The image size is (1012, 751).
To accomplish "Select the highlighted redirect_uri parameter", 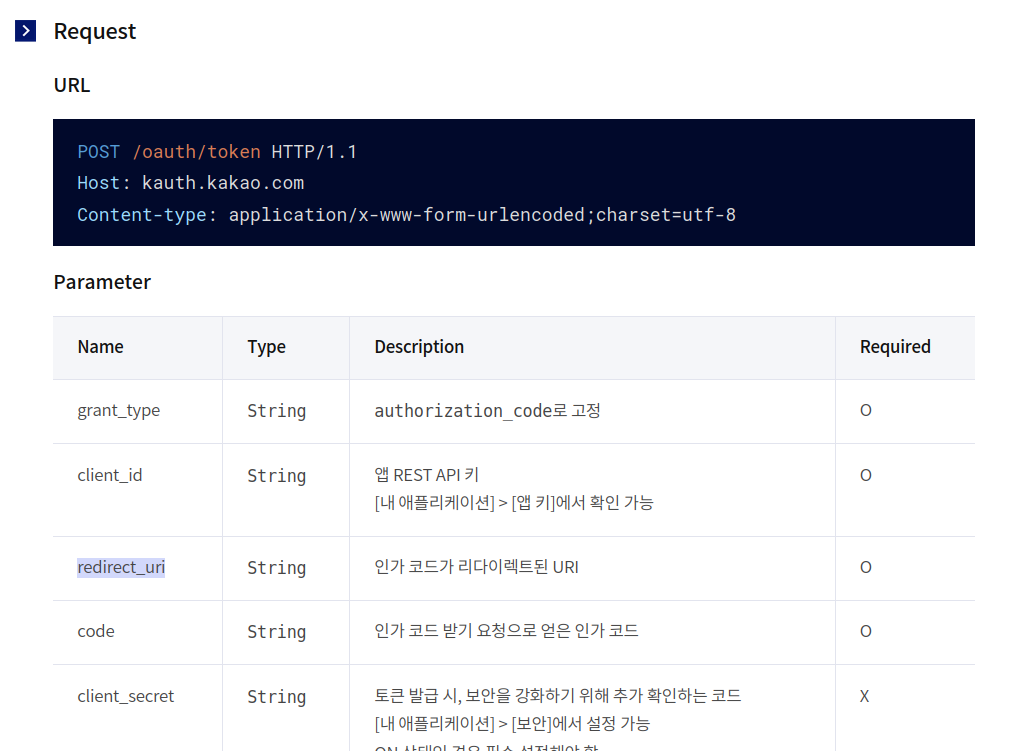I will point(121,567).
